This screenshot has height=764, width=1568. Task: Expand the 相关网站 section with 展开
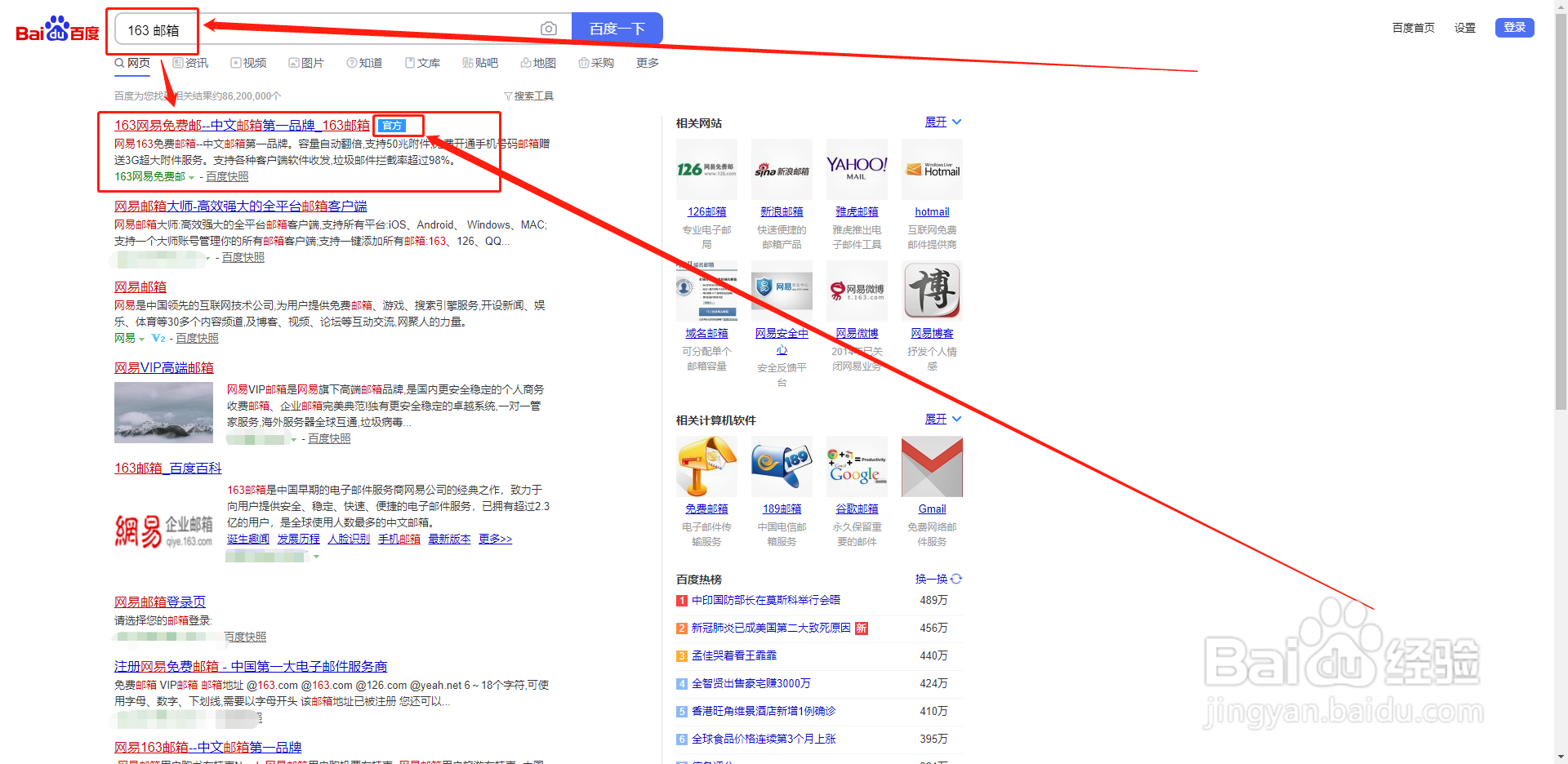[x=943, y=122]
